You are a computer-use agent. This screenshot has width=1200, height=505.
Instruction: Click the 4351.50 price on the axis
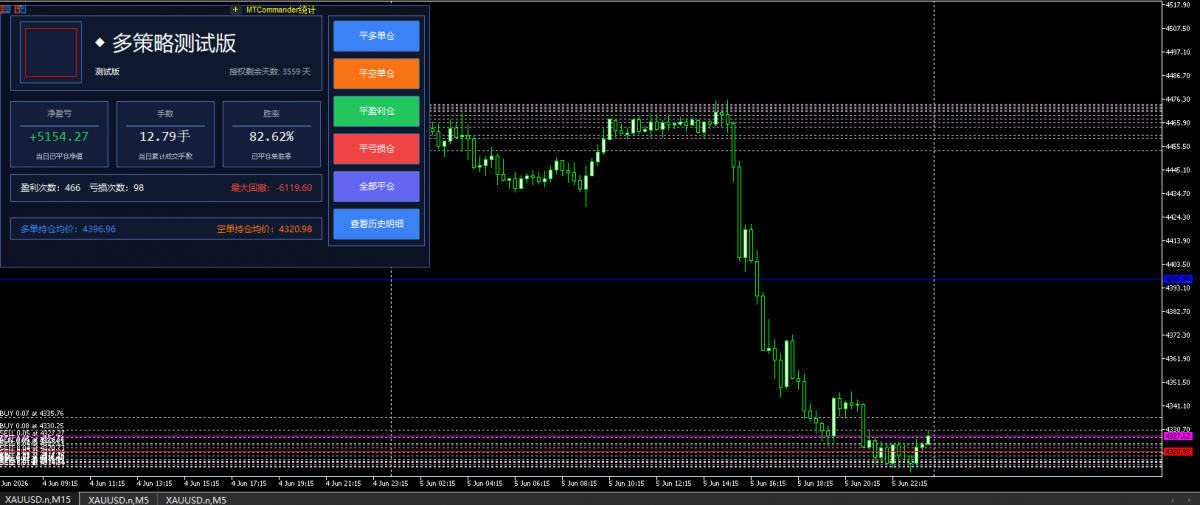click(1178, 382)
